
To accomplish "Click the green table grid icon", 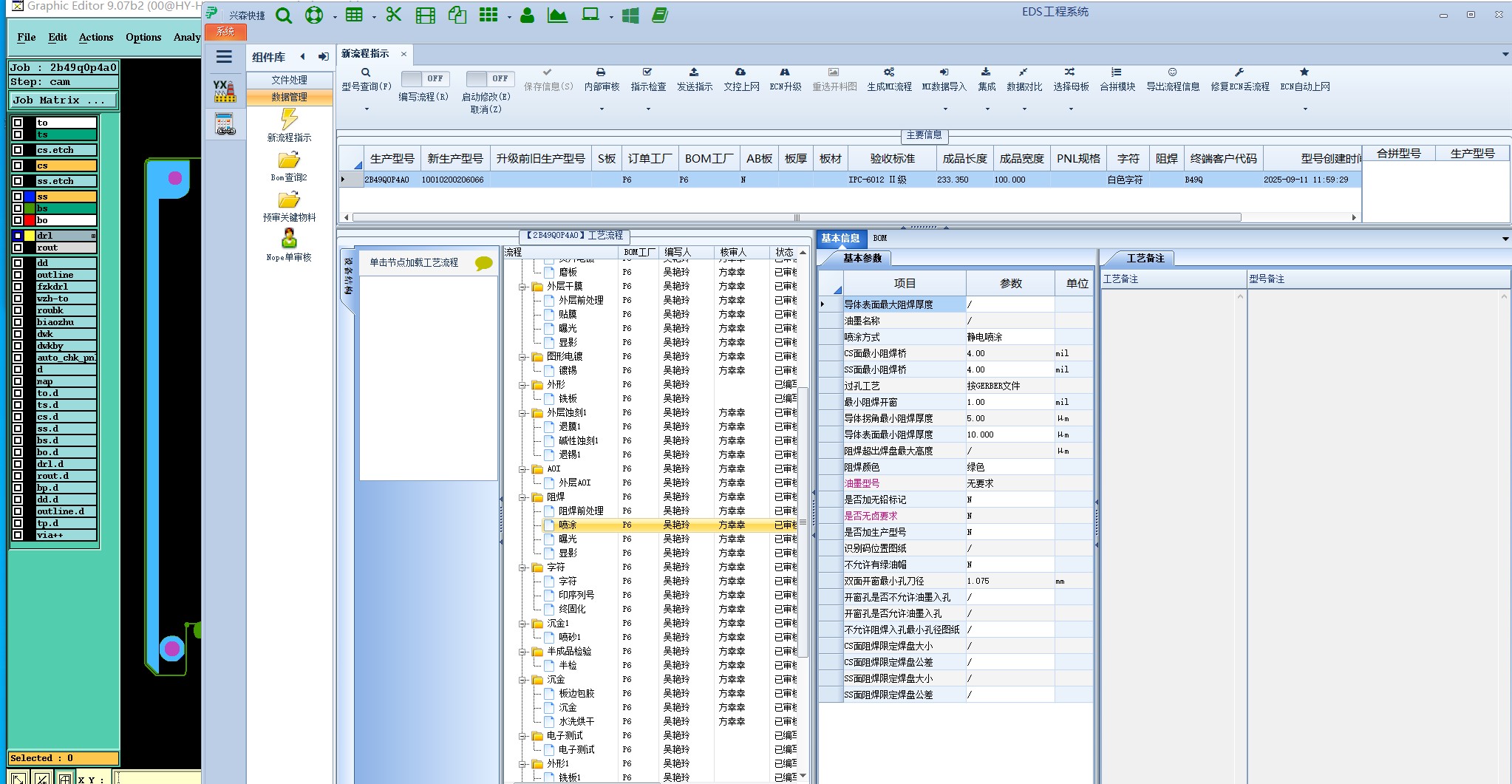I will [x=354, y=16].
